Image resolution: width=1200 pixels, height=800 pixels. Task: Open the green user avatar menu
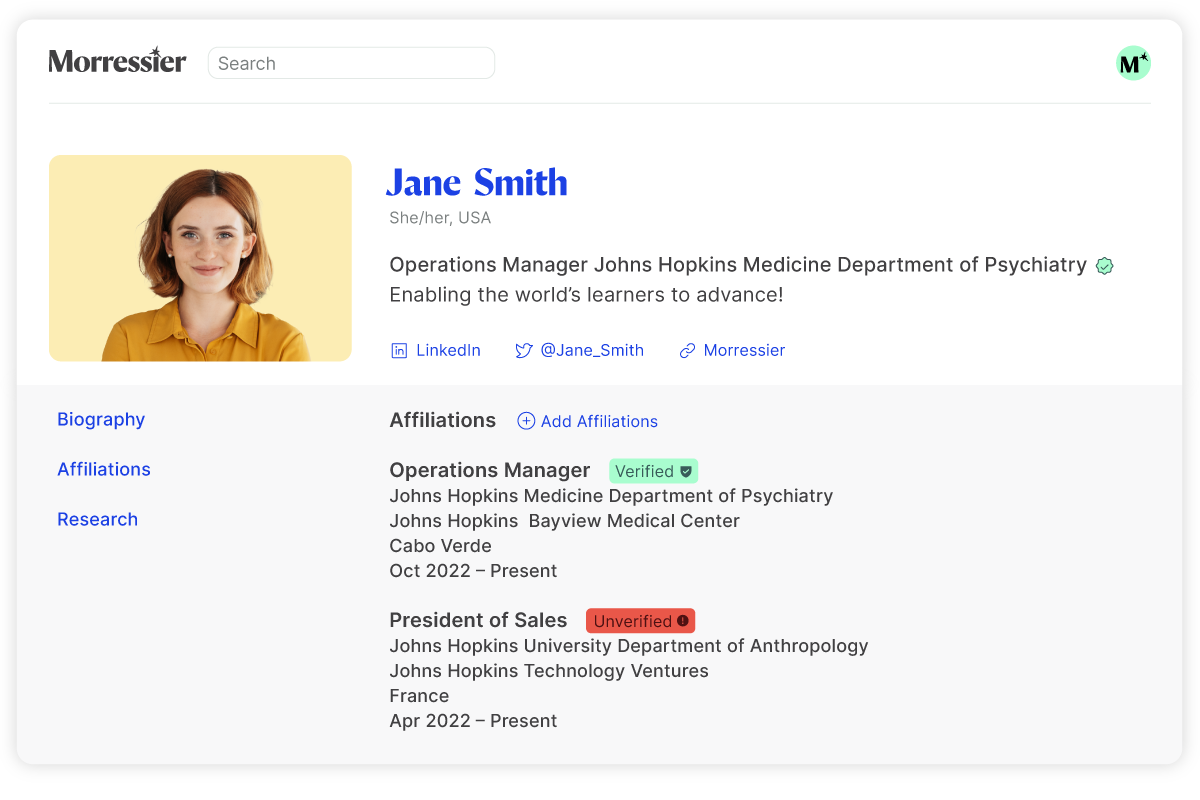(x=1133, y=63)
